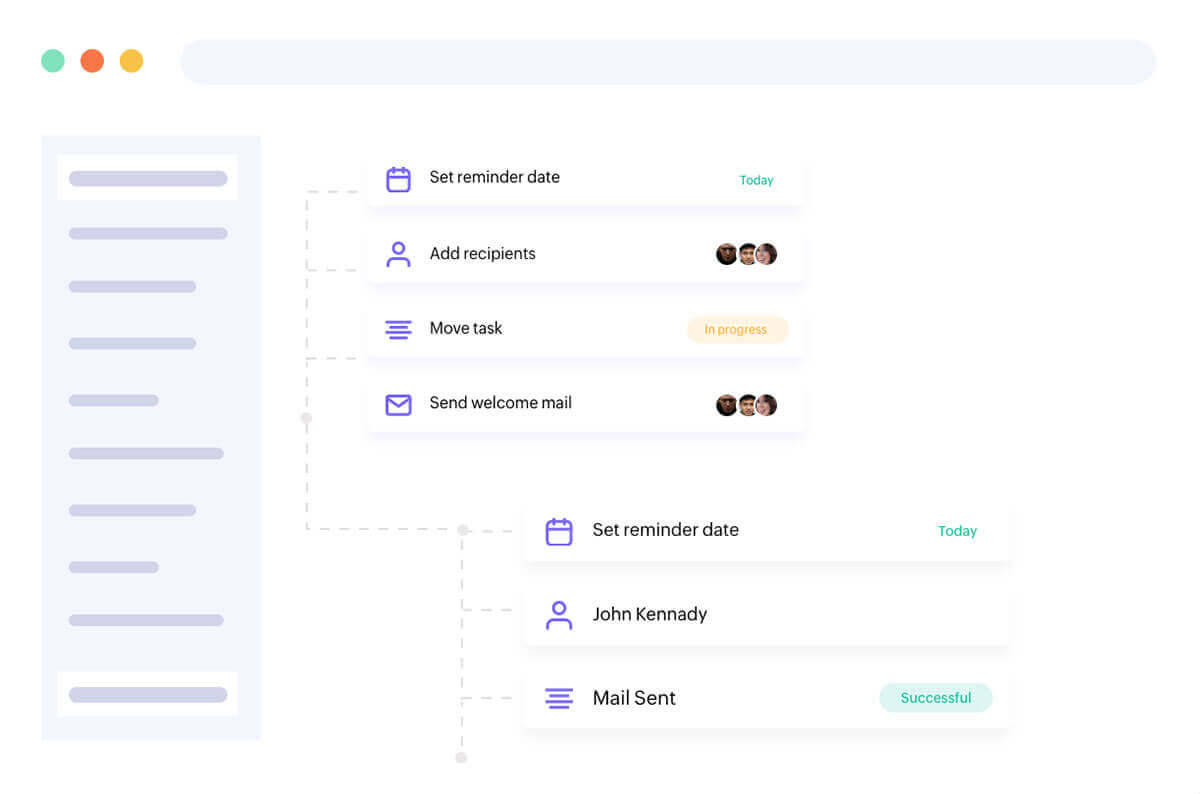
Task: Click the Today badge on Set reminder date
Action: click(756, 180)
